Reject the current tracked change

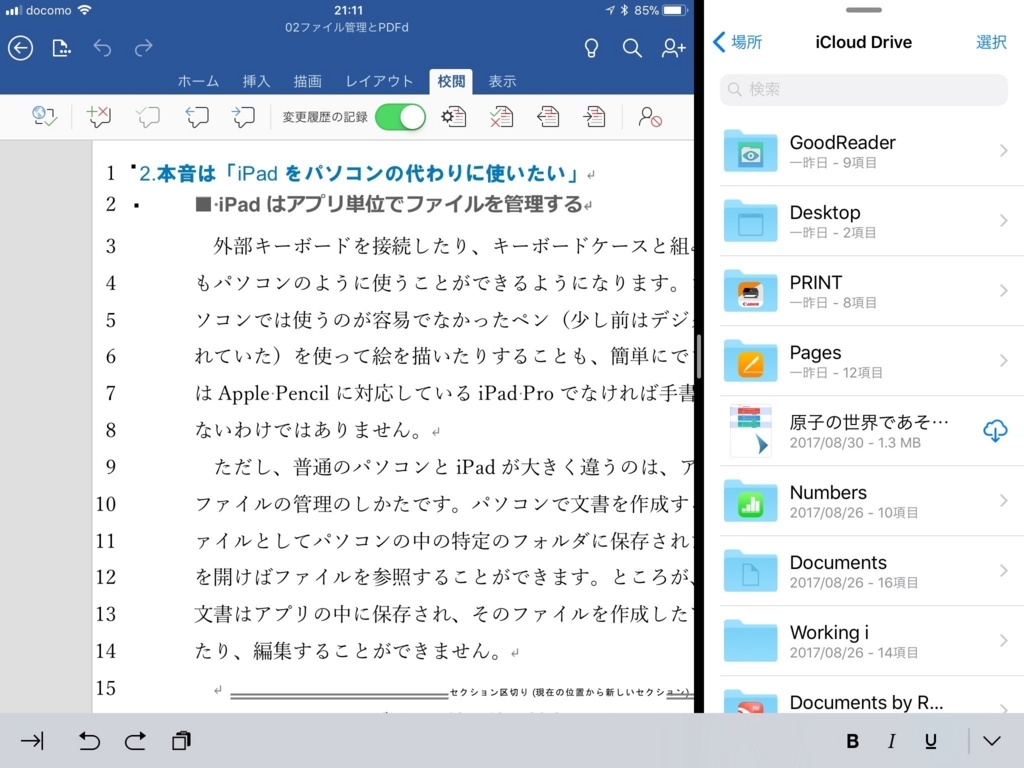(501, 116)
